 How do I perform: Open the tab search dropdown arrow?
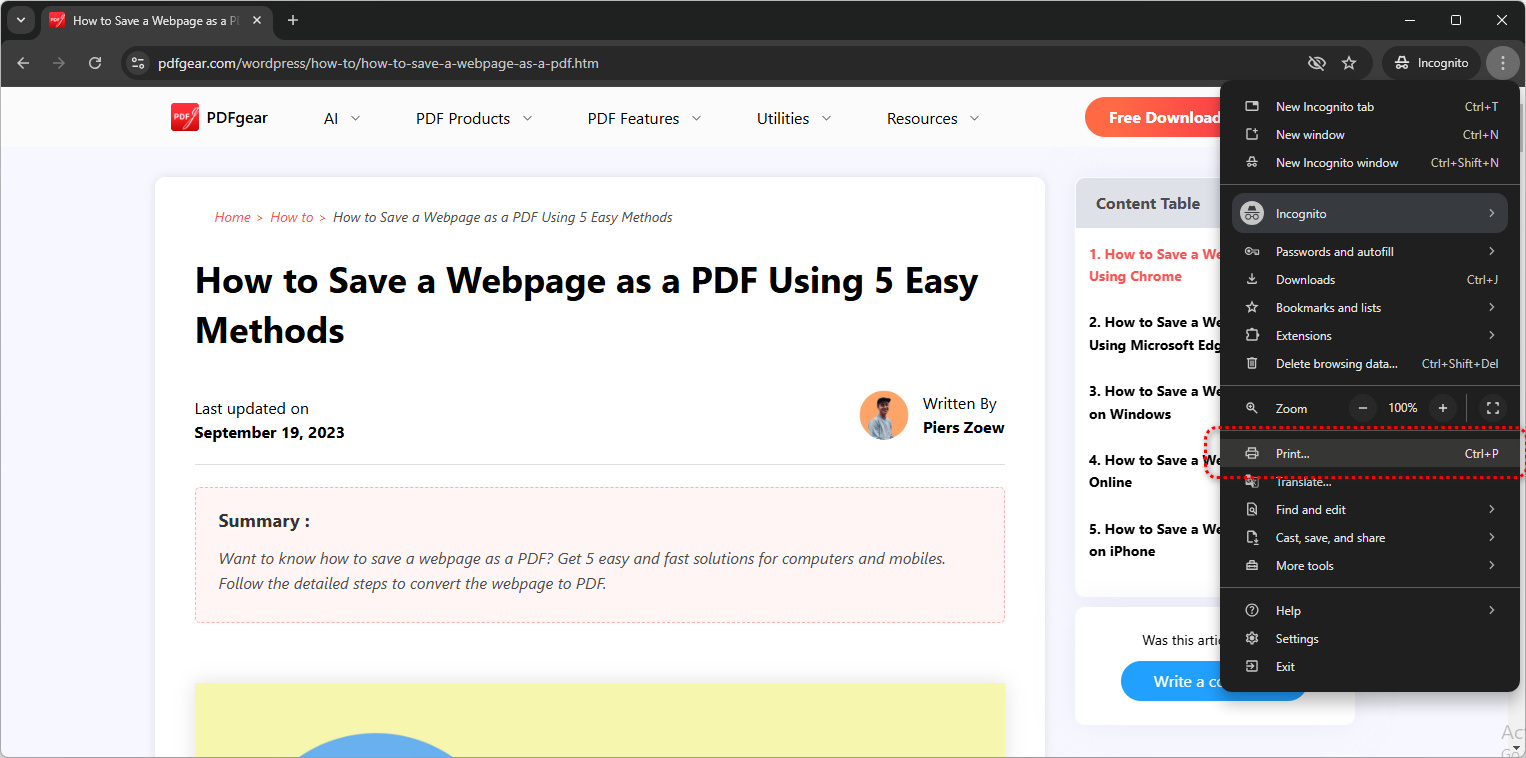point(20,20)
